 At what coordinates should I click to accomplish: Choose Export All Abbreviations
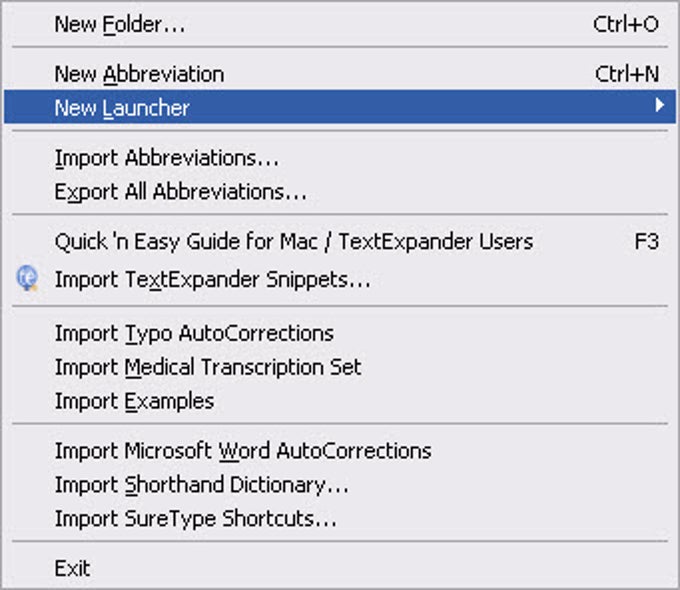(180, 191)
